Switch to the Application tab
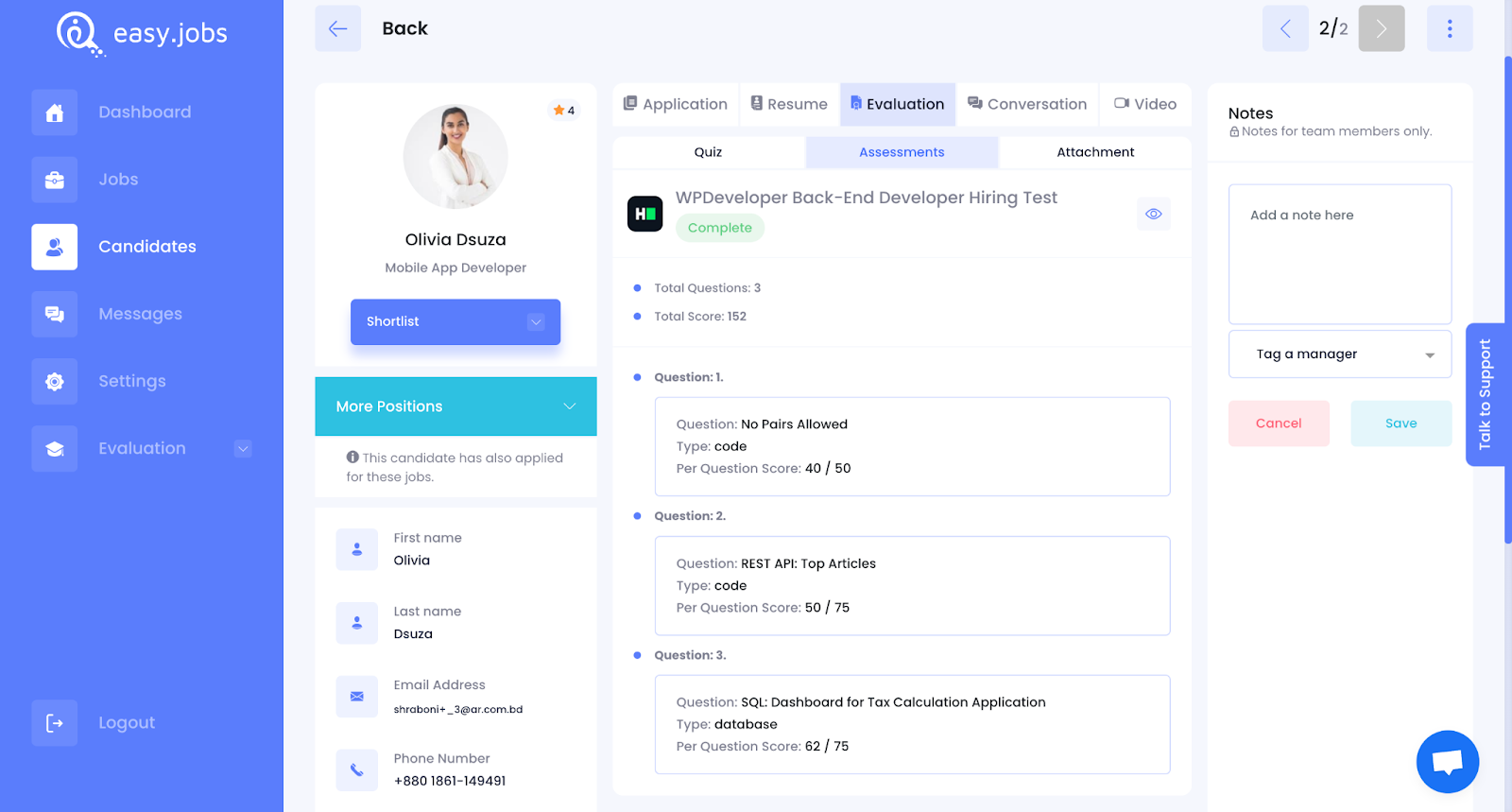This screenshot has height=812, width=1512. (676, 104)
